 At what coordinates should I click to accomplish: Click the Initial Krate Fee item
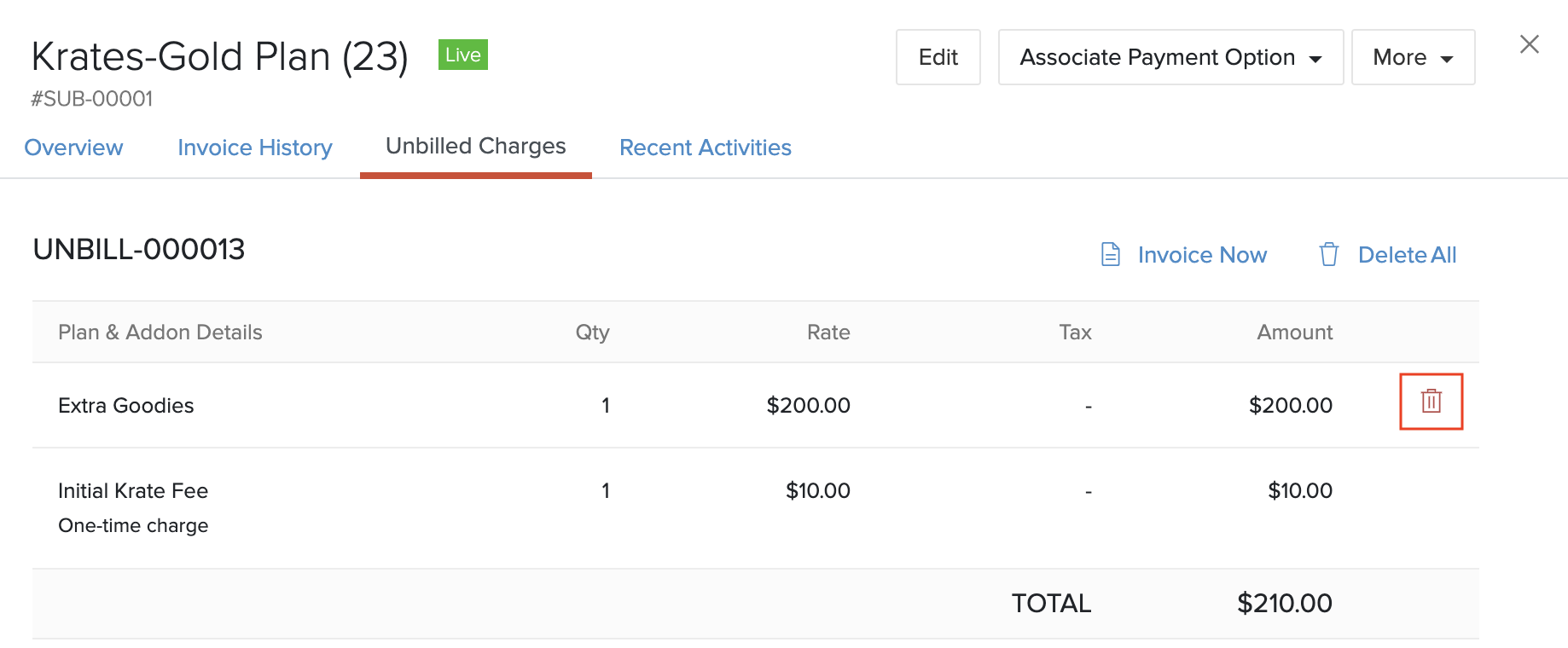click(x=132, y=491)
